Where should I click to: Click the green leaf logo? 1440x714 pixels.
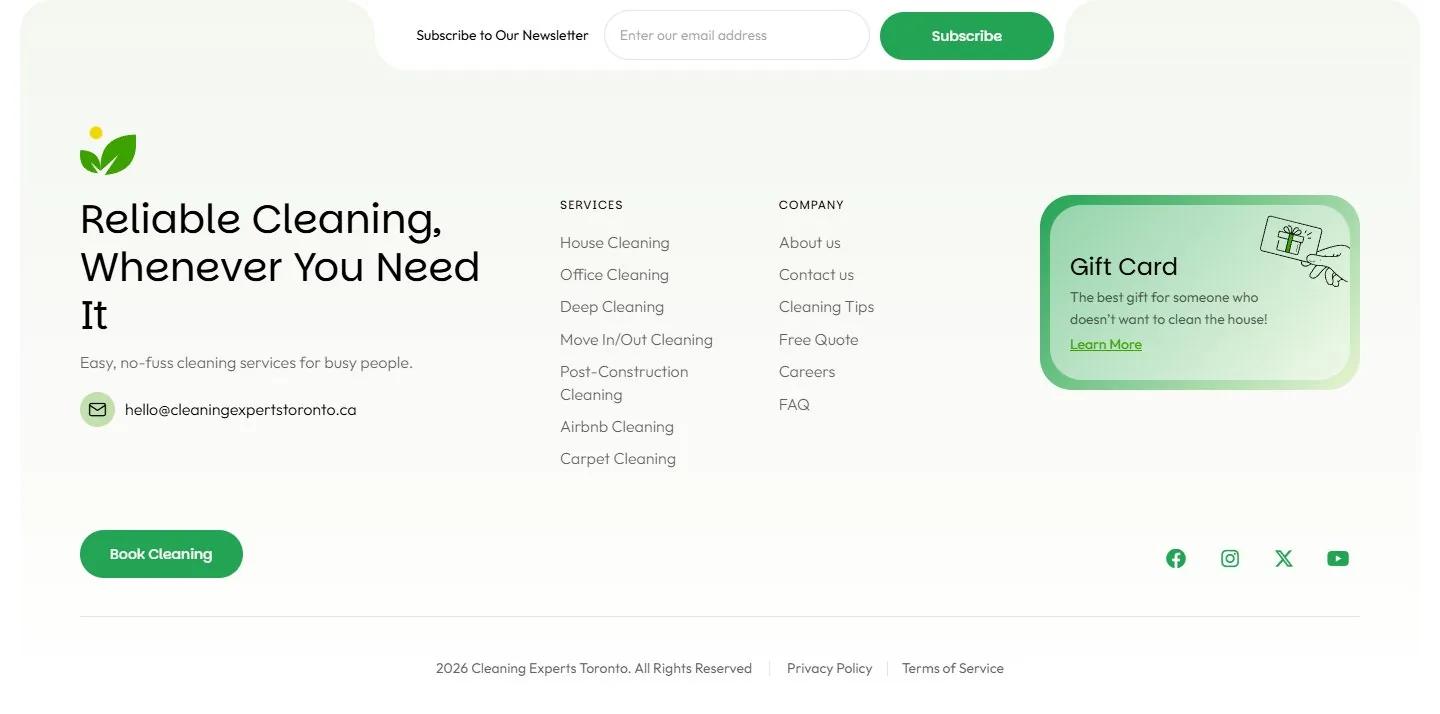tap(108, 151)
